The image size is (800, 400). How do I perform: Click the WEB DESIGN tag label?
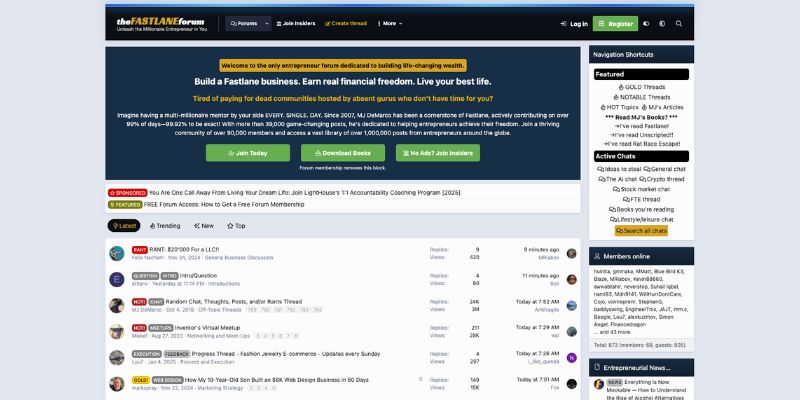[x=167, y=380]
